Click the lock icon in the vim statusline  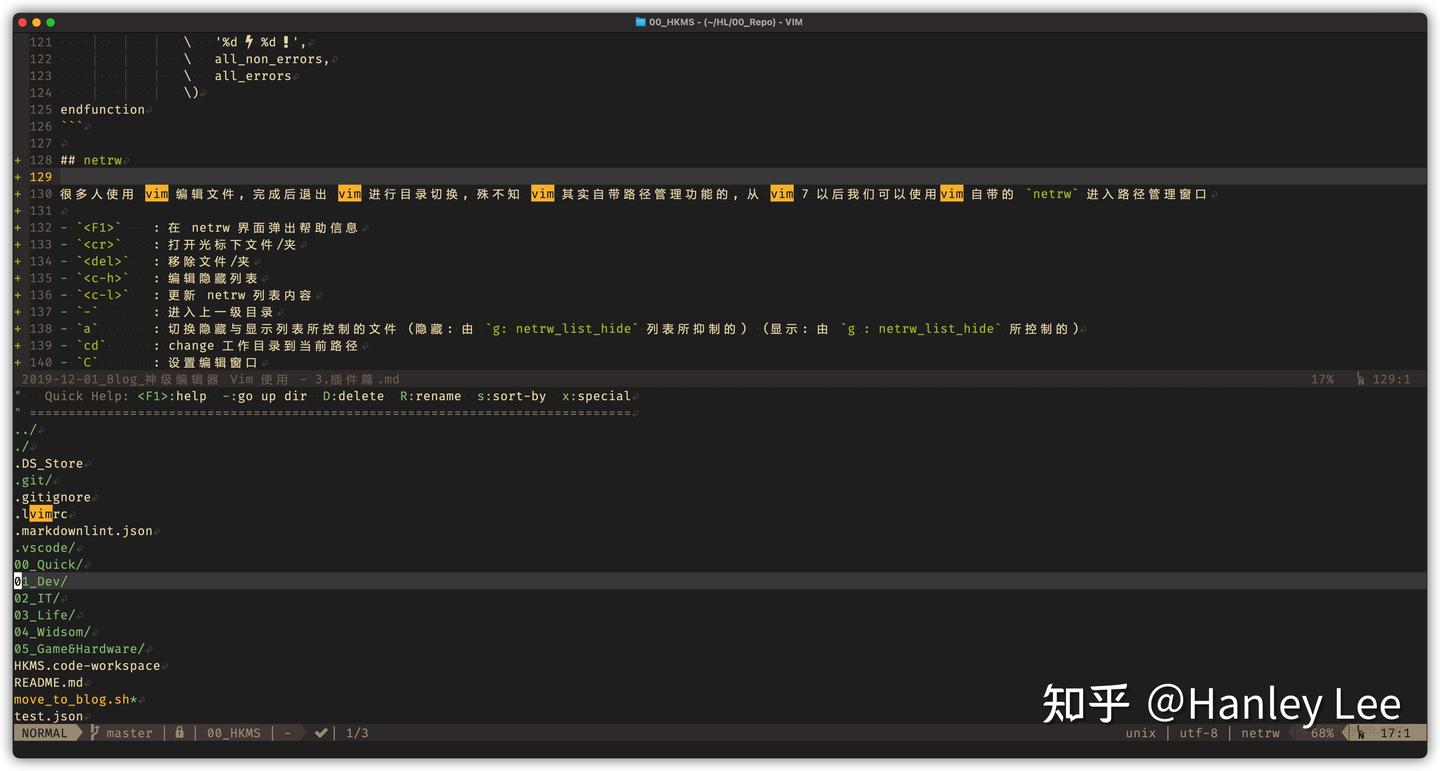pos(180,732)
